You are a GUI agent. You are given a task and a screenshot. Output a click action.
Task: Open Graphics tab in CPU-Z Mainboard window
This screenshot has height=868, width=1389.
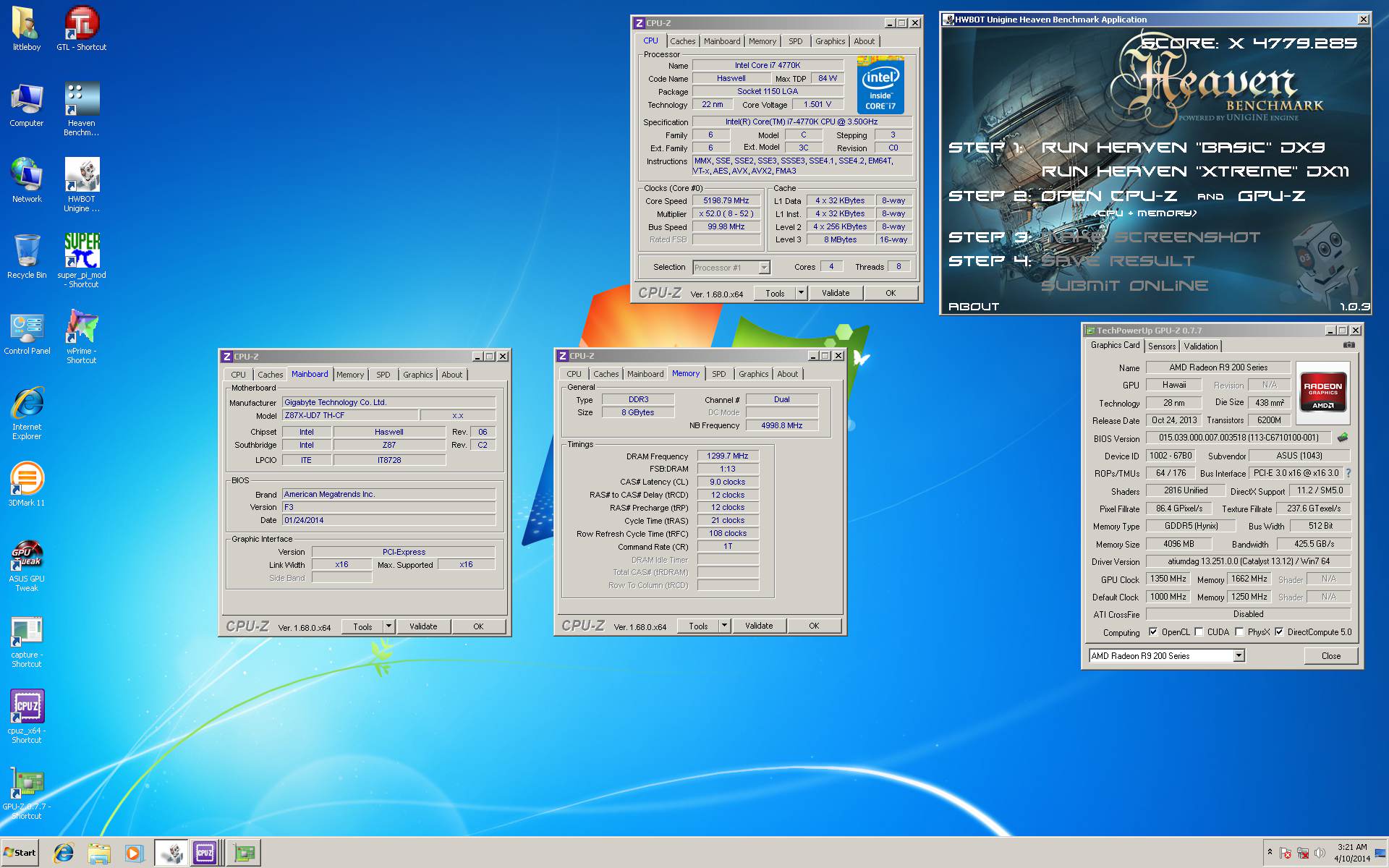click(x=418, y=375)
